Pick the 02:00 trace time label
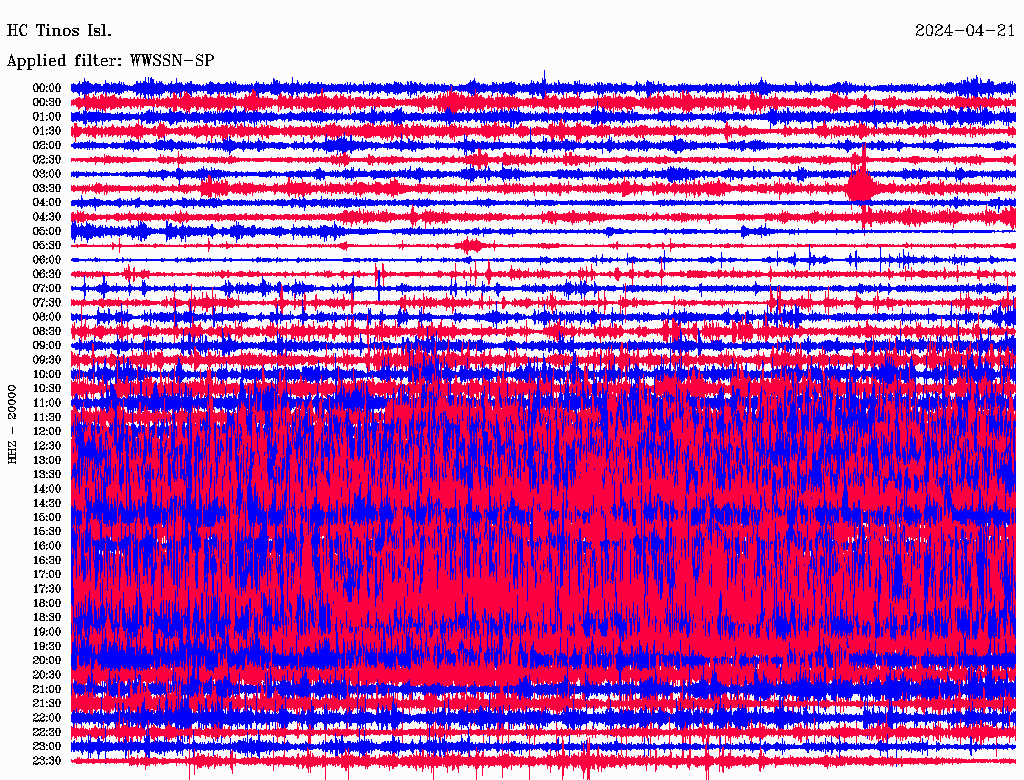The width and height of the screenshot is (1024, 780). [x=47, y=145]
